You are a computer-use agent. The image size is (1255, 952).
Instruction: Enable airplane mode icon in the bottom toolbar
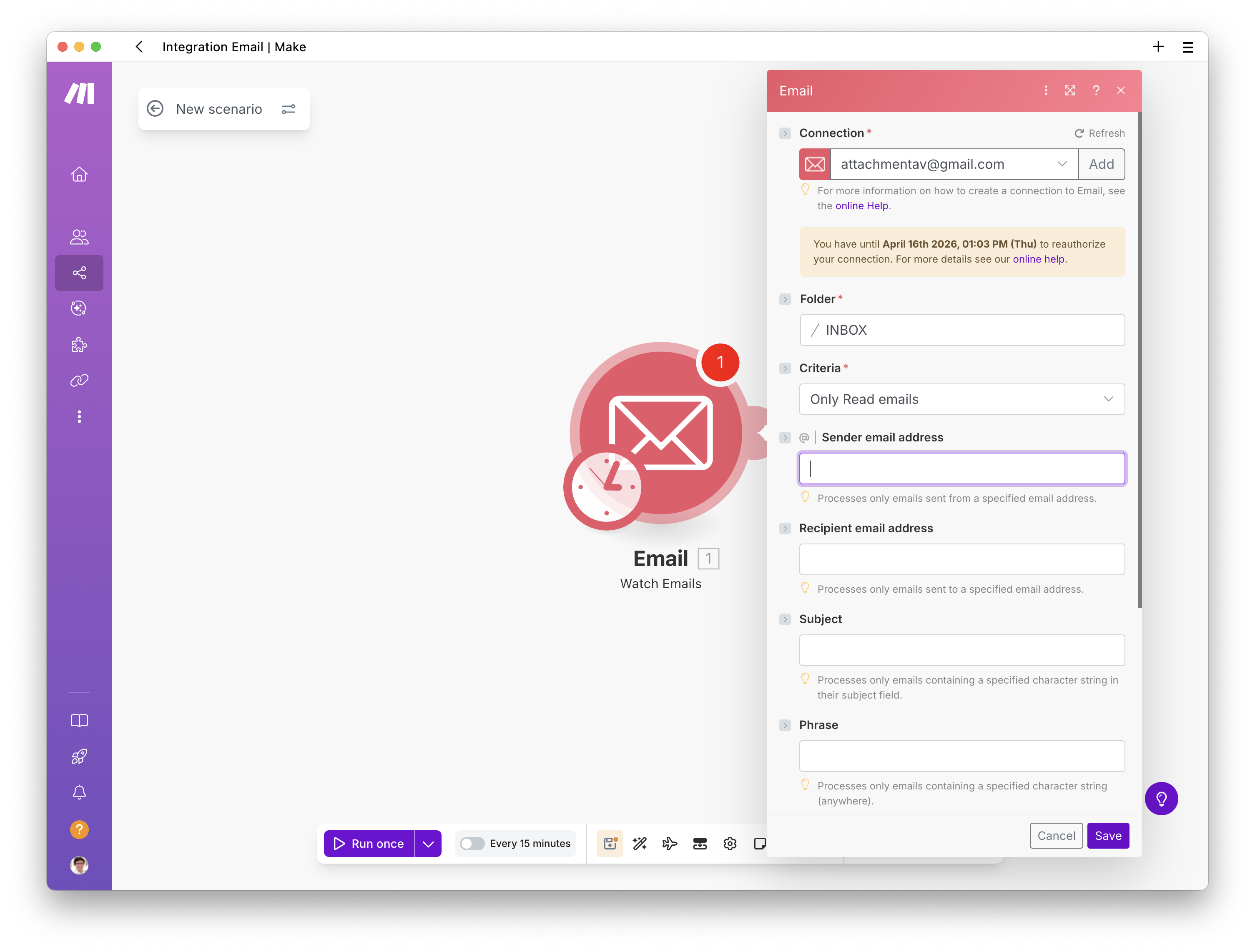click(670, 844)
